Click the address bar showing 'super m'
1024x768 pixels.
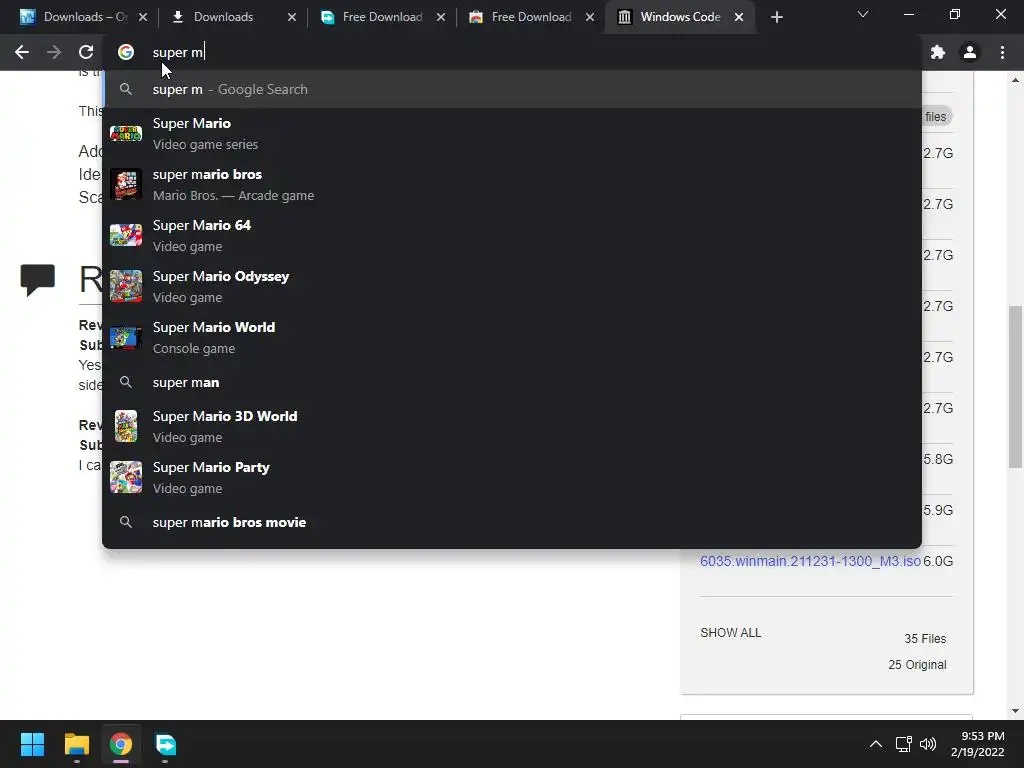pos(512,52)
